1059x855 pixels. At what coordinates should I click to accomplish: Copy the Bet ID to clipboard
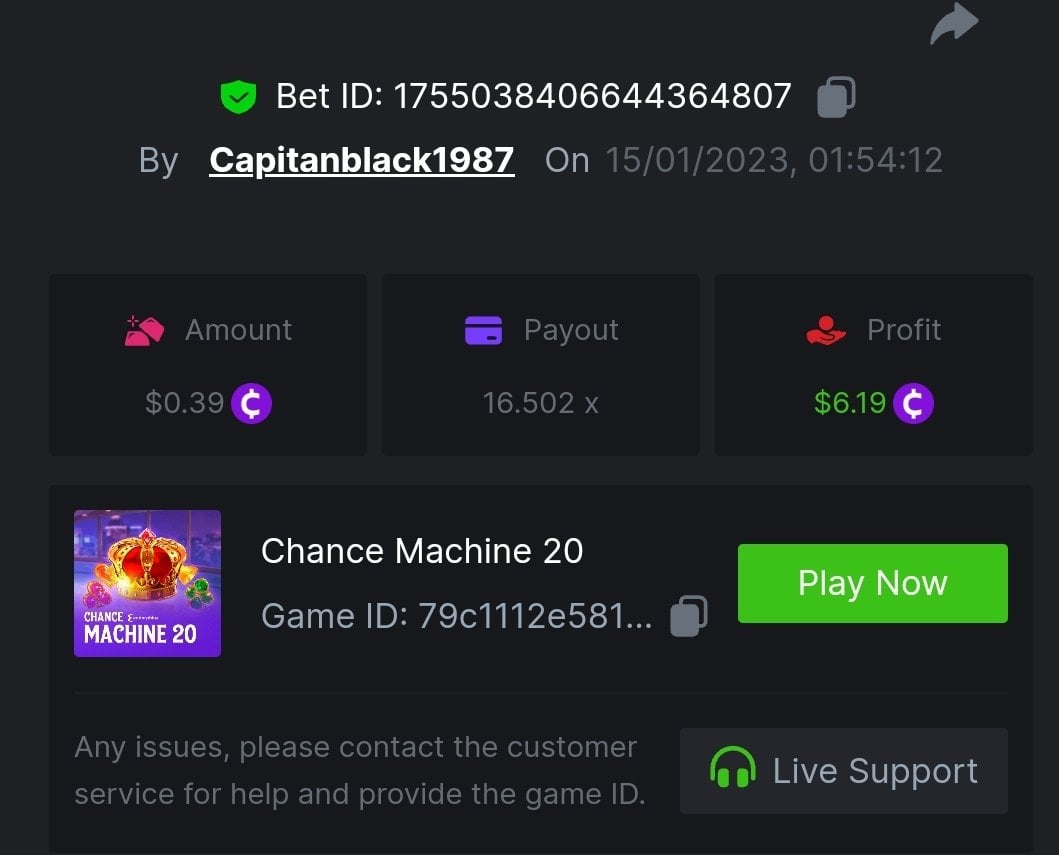[x=836, y=97]
